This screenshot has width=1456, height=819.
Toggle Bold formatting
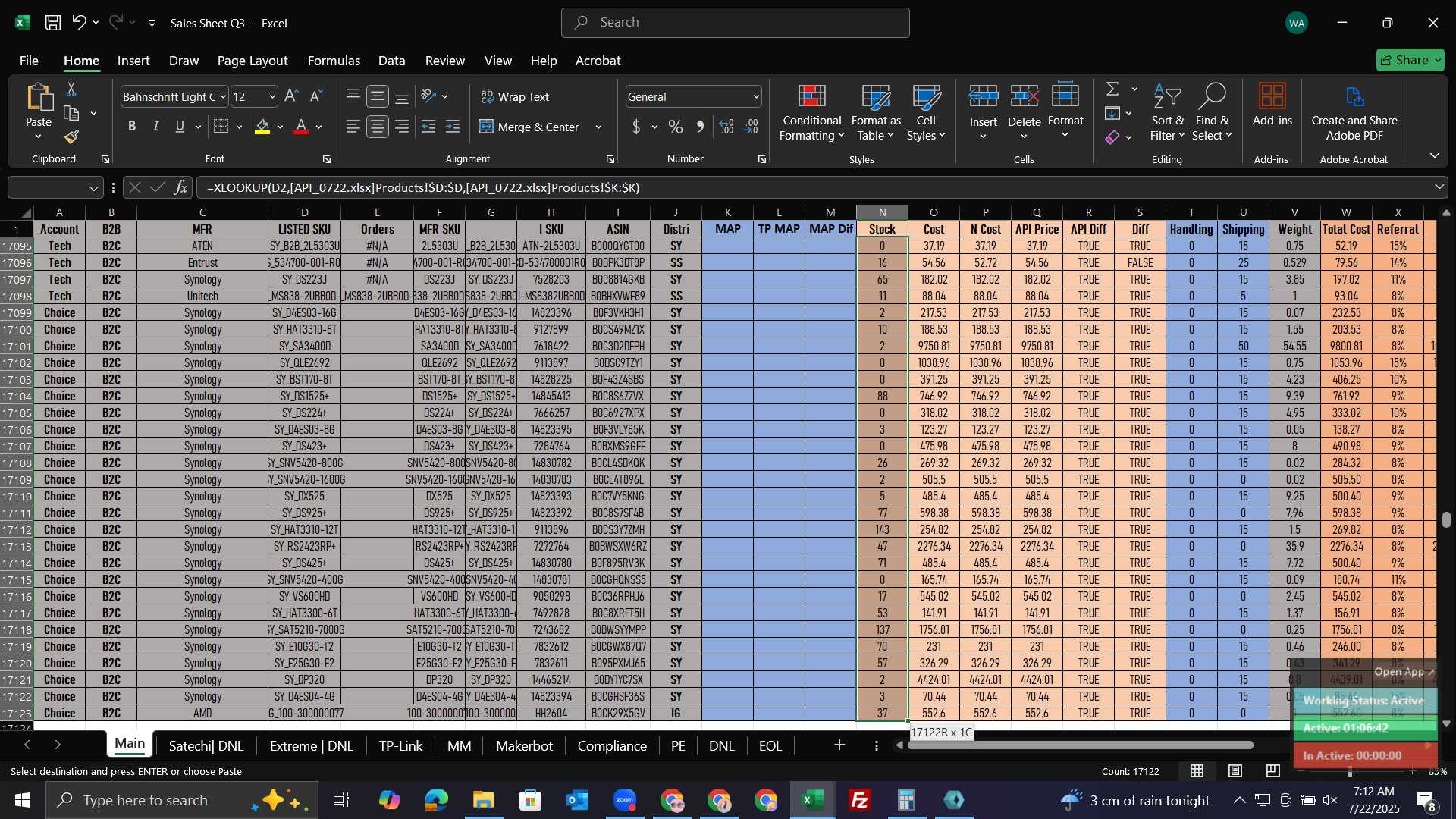132,127
